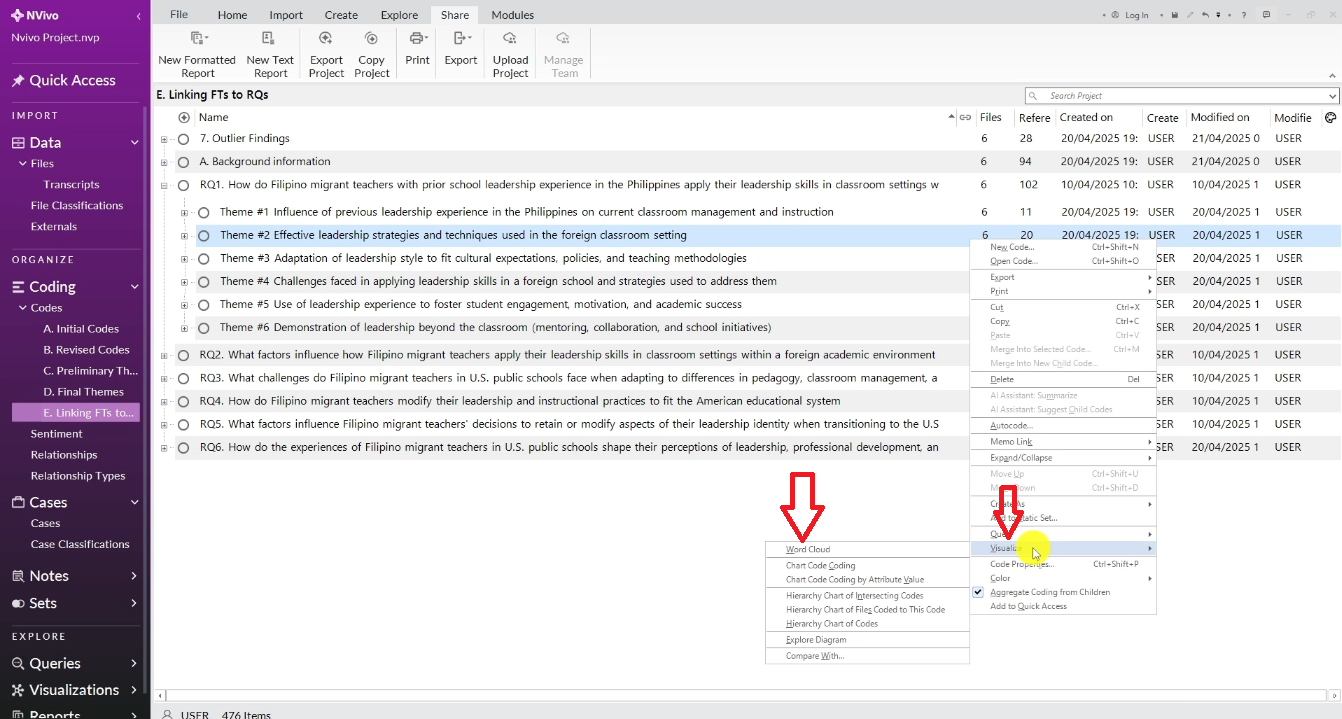Open Transcripts under Files
1342x719 pixels.
tap(71, 185)
